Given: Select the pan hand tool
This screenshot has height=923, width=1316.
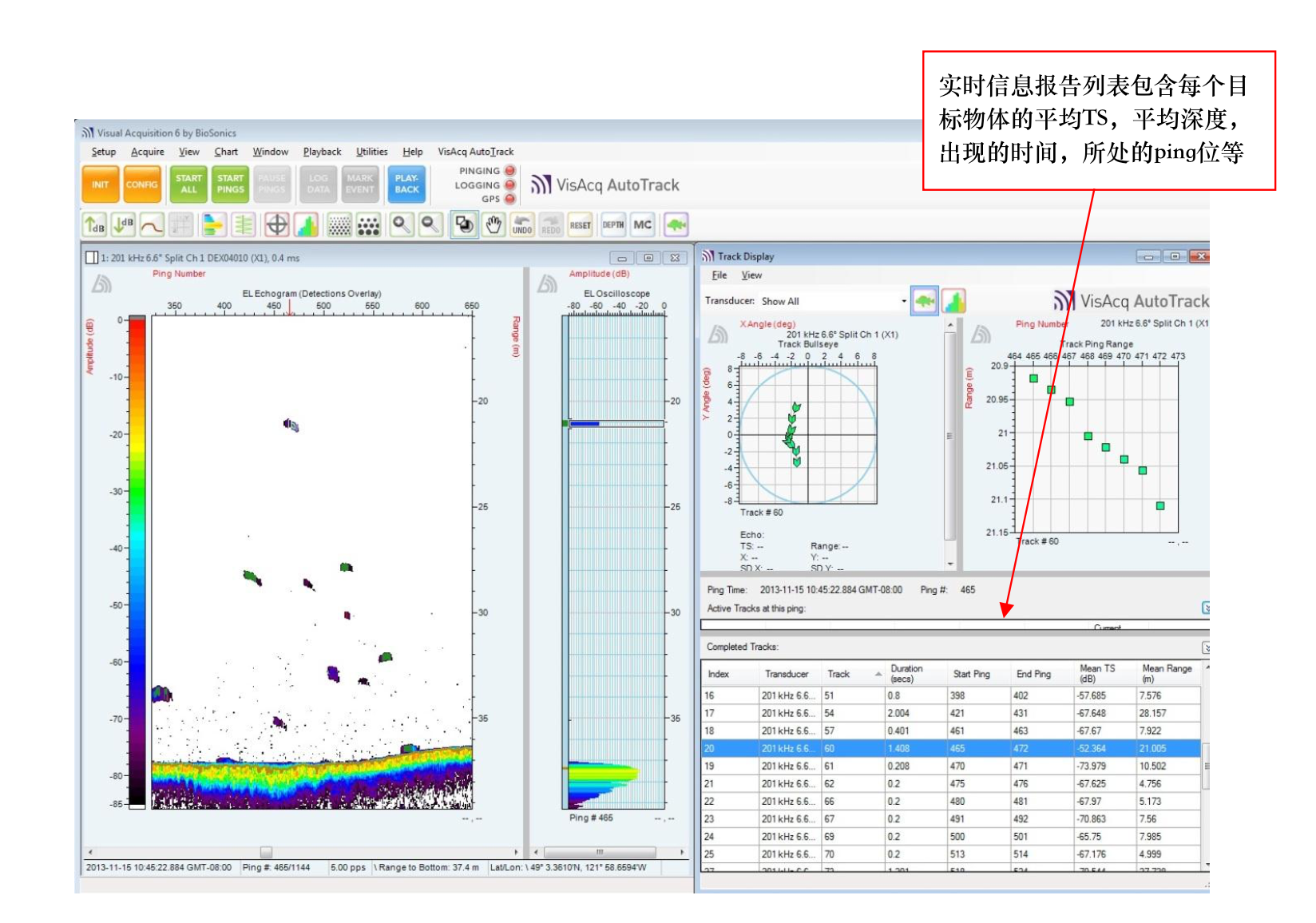Looking at the screenshot, I should [x=493, y=225].
